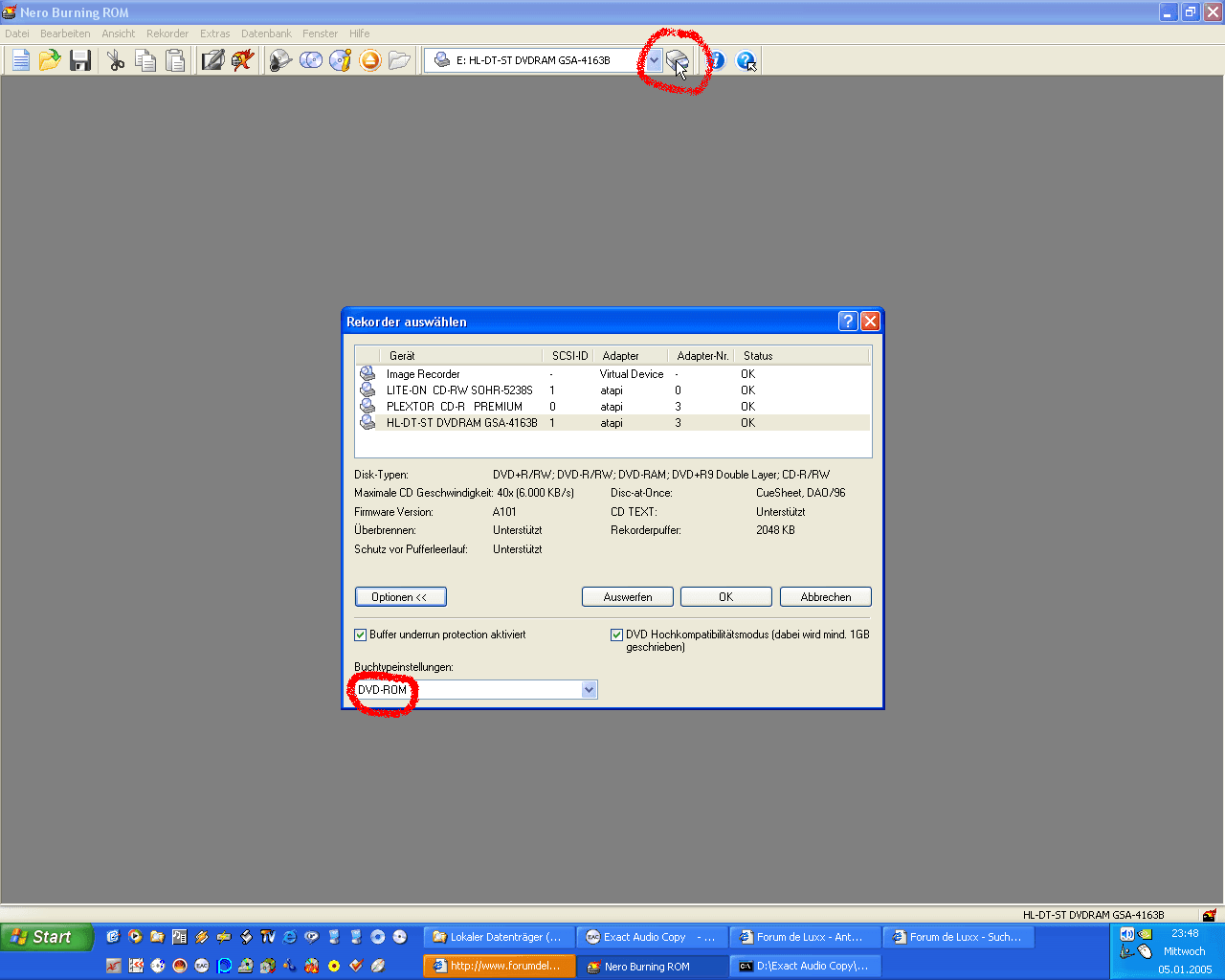Switch to Forum de Luxx - Ant... taskbar button
This screenshot has height=980, width=1225.
(x=805, y=937)
